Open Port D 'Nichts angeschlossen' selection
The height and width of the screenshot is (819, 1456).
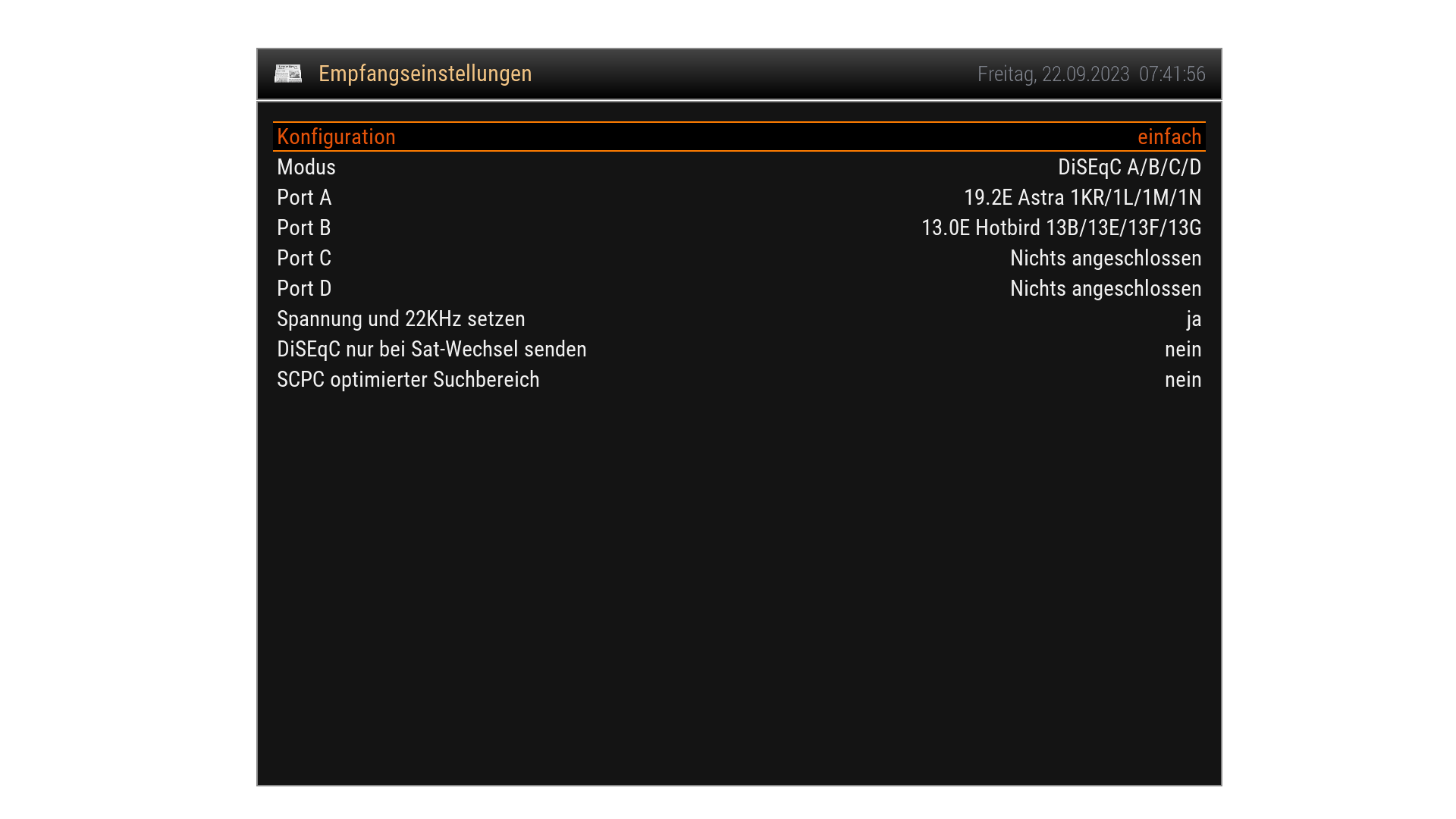click(x=1105, y=289)
